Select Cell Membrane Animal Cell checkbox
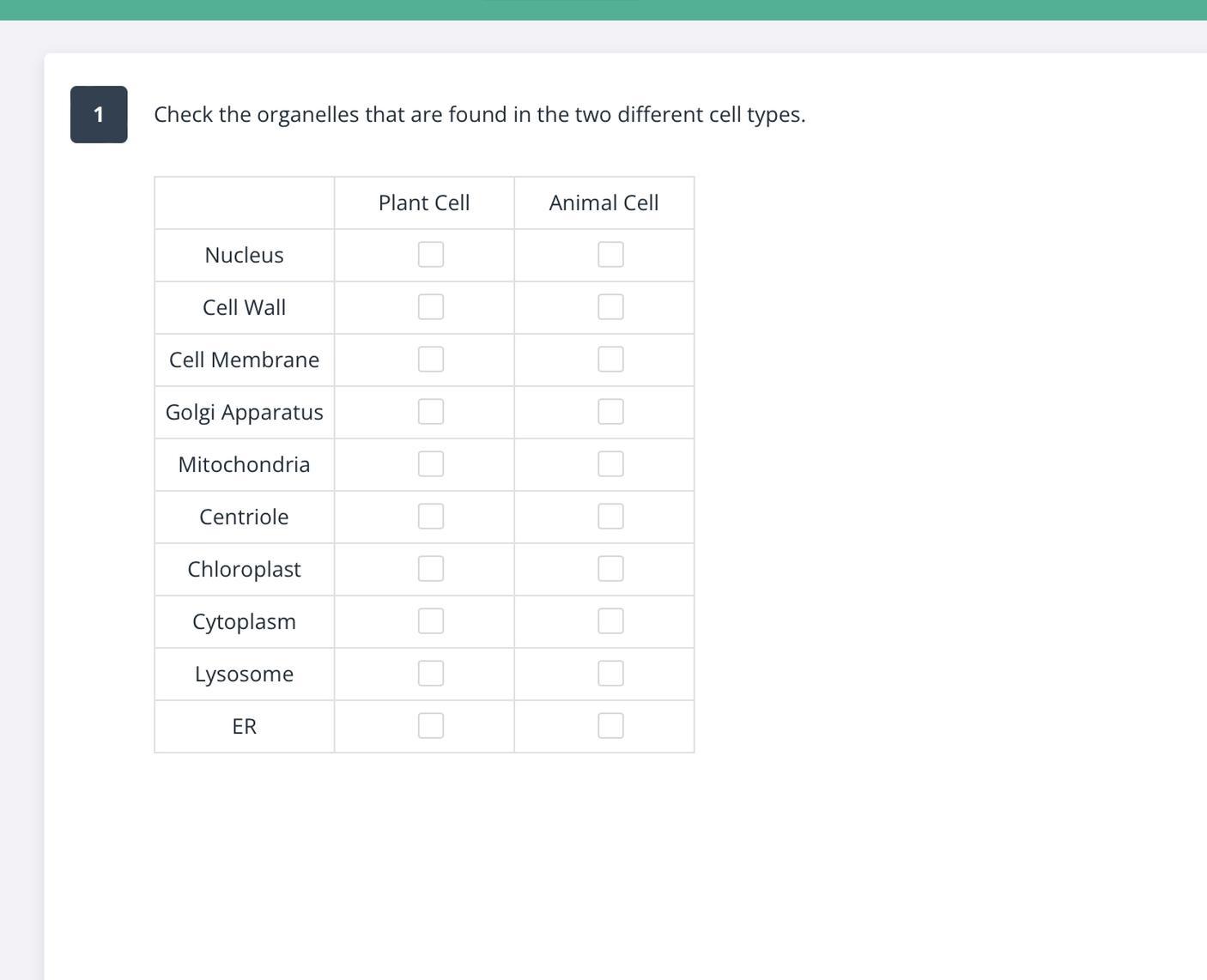Image resolution: width=1207 pixels, height=980 pixels. click(610, 360)
